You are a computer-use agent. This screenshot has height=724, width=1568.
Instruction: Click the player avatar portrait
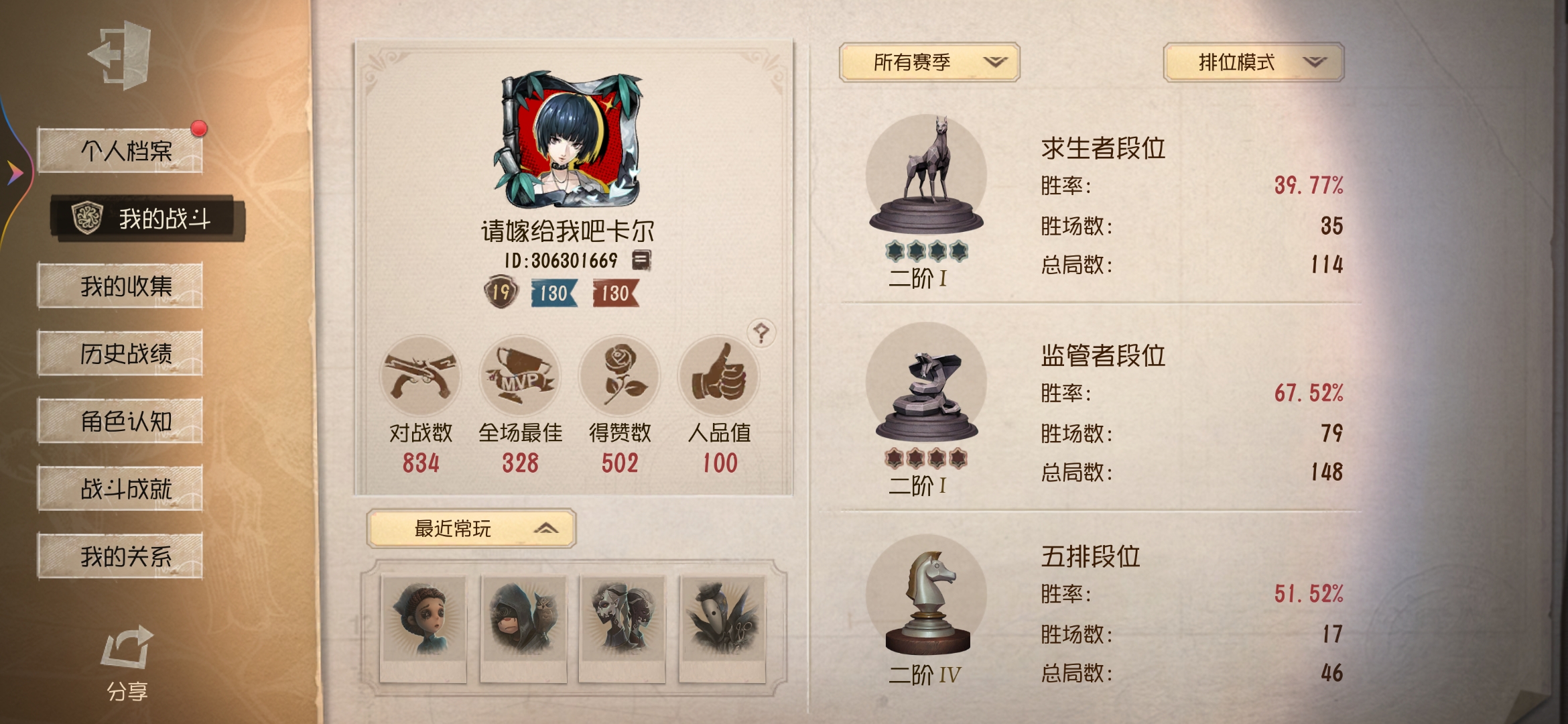tap(570, 139)
